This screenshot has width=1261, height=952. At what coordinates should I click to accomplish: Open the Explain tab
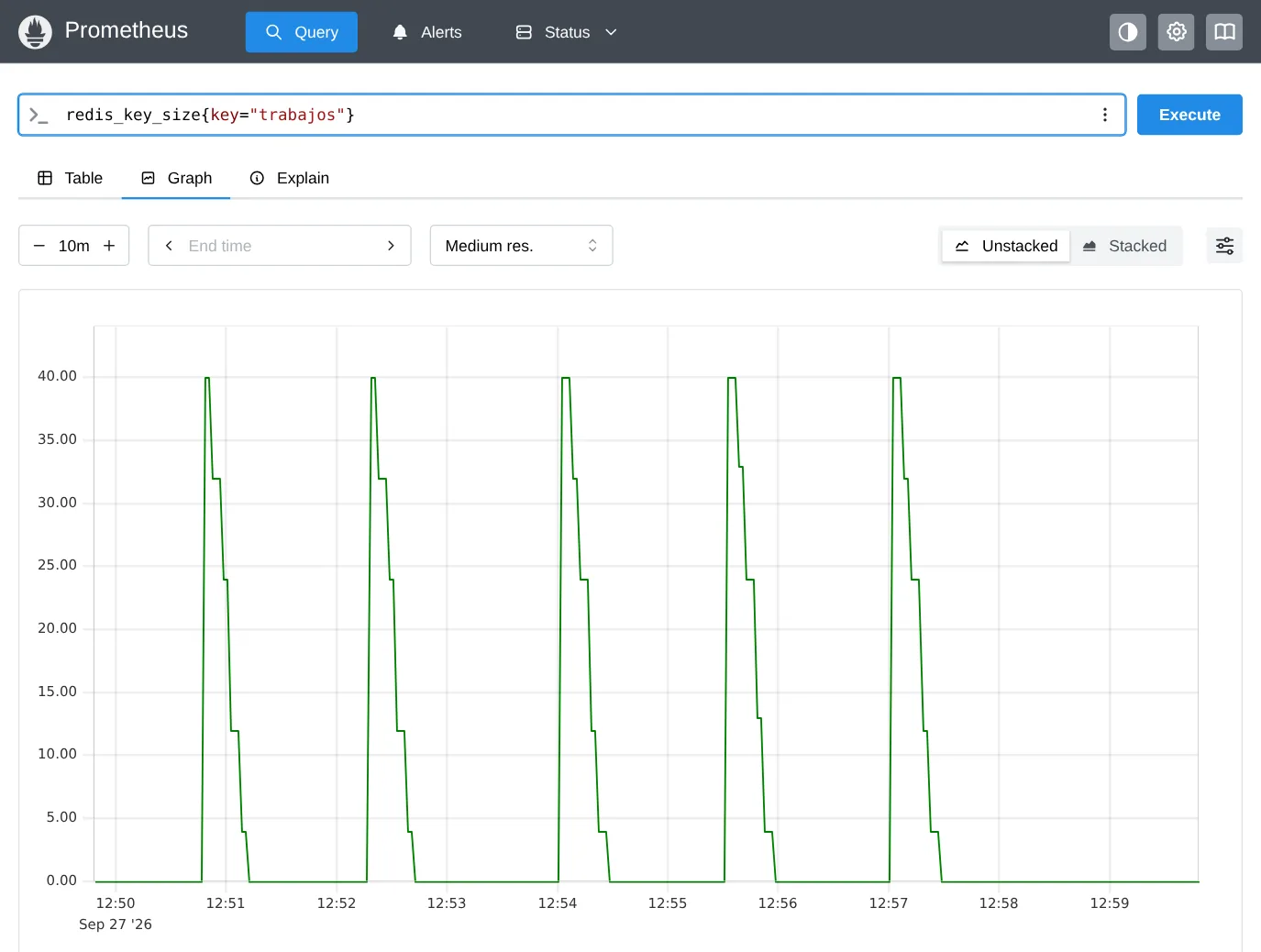290,178
